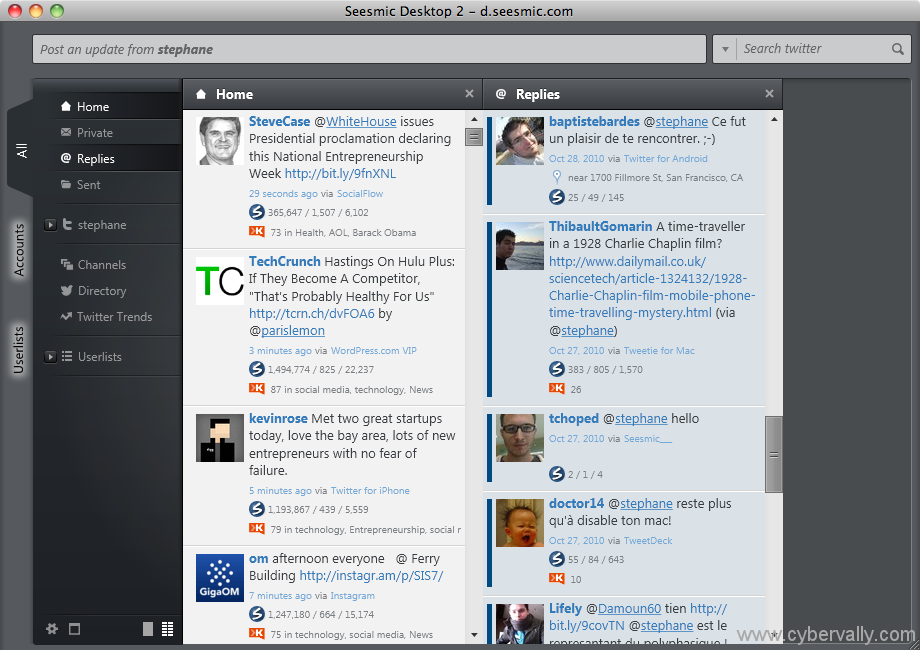Open instagr.am/p/SIS7/ link
The height and width of the screenshot is (650, 920).
click(371, 575)
